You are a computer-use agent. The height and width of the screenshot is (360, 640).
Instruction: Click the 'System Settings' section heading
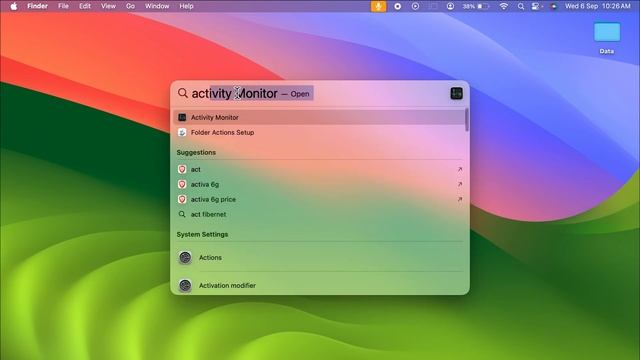tap(202, 234)
